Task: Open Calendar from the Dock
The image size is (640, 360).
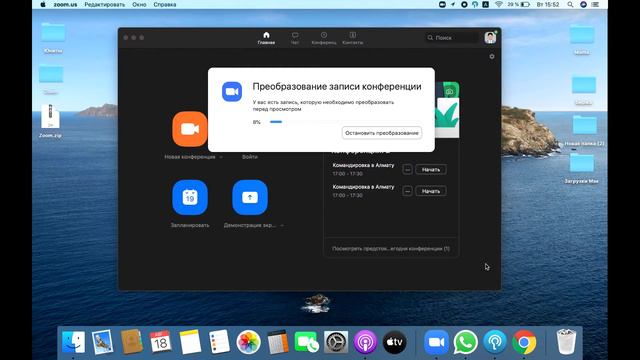Action: [x=160, y=342]
